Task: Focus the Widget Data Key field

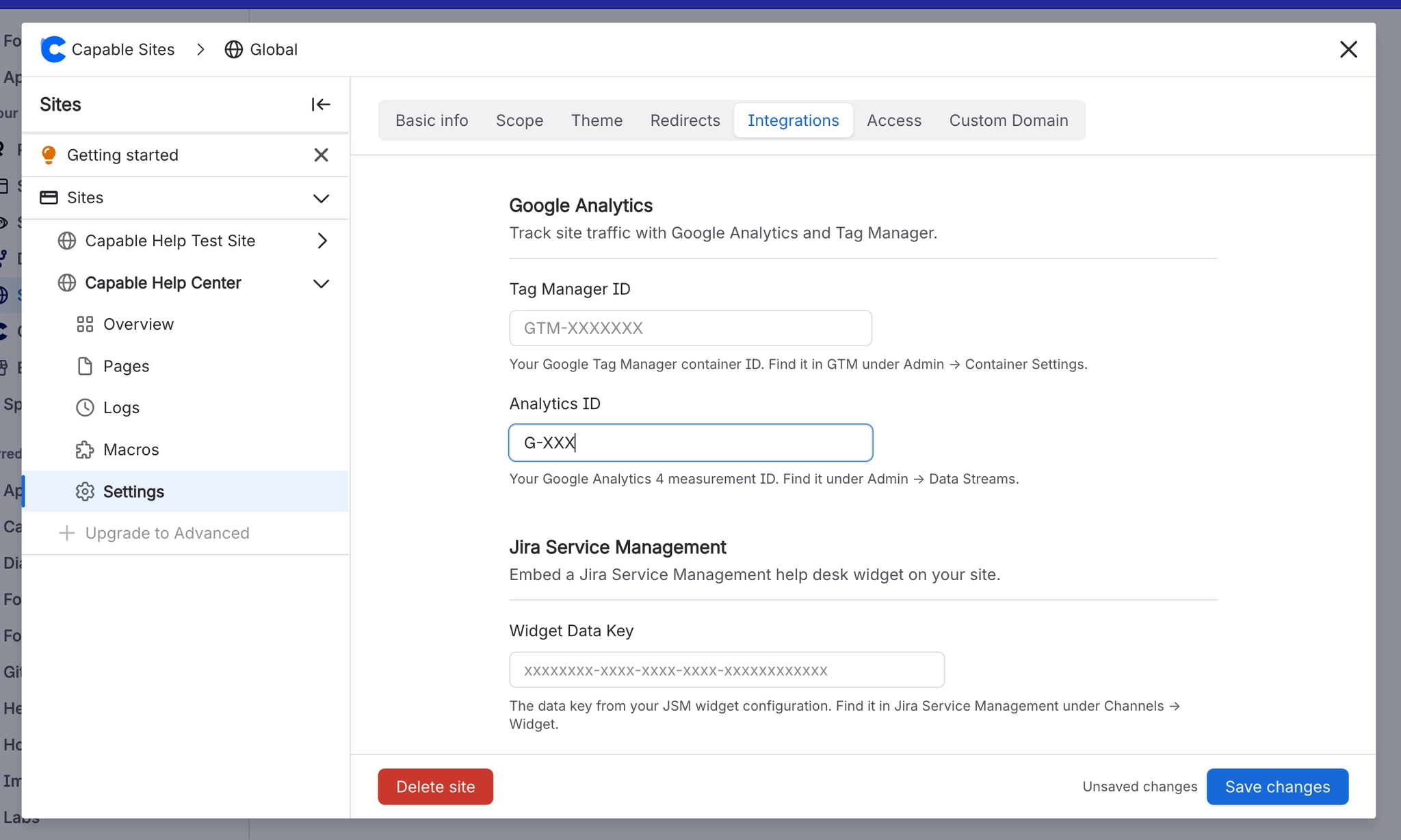Action: pos(727,670)
